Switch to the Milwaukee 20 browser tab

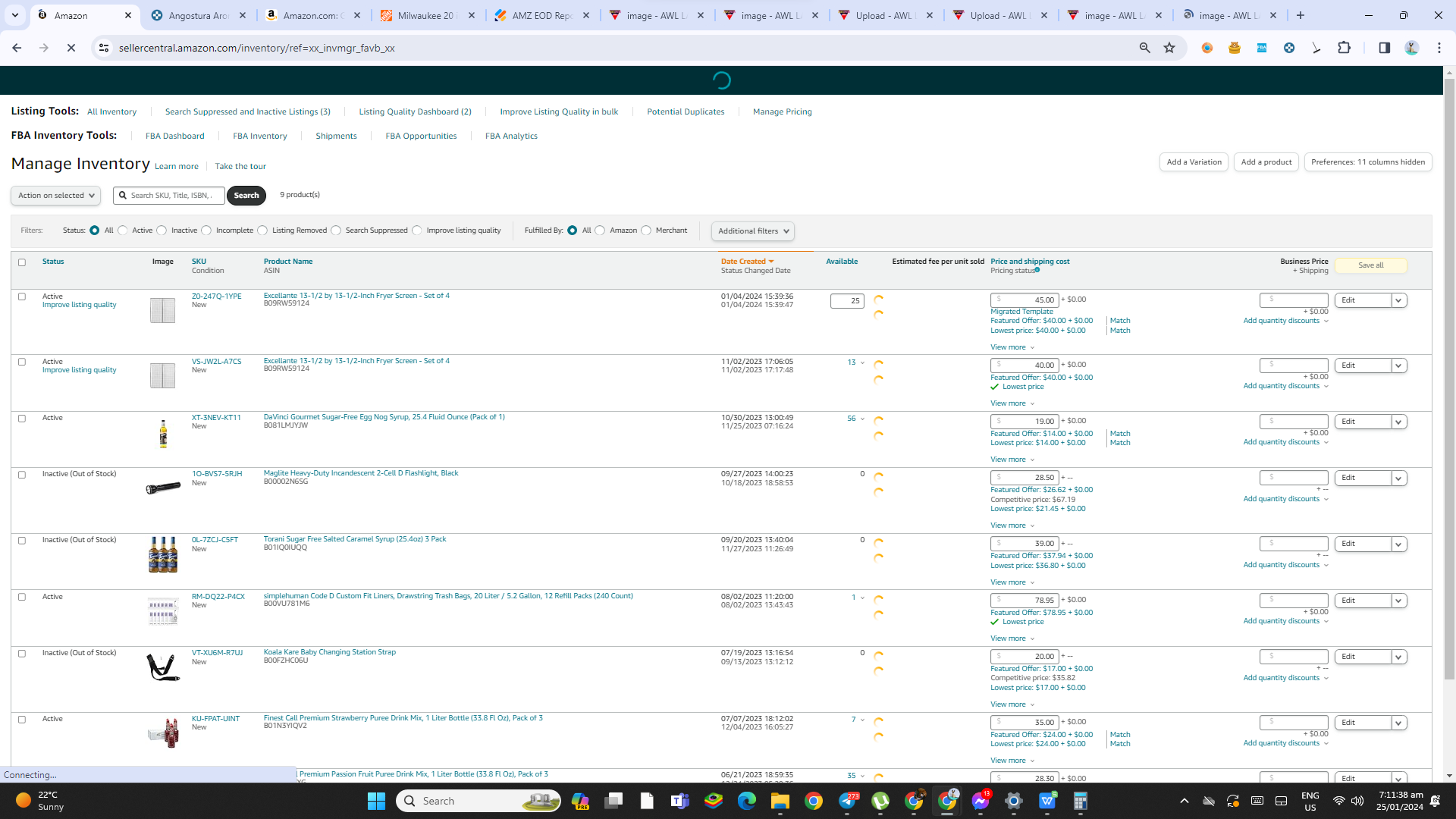click(428, 15)
